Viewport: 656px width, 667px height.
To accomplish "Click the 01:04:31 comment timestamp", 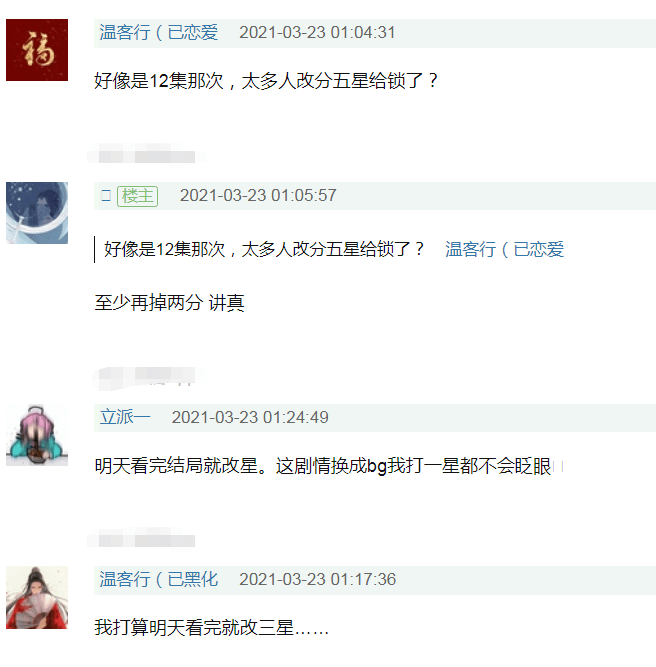I will [x=317, y=33].
